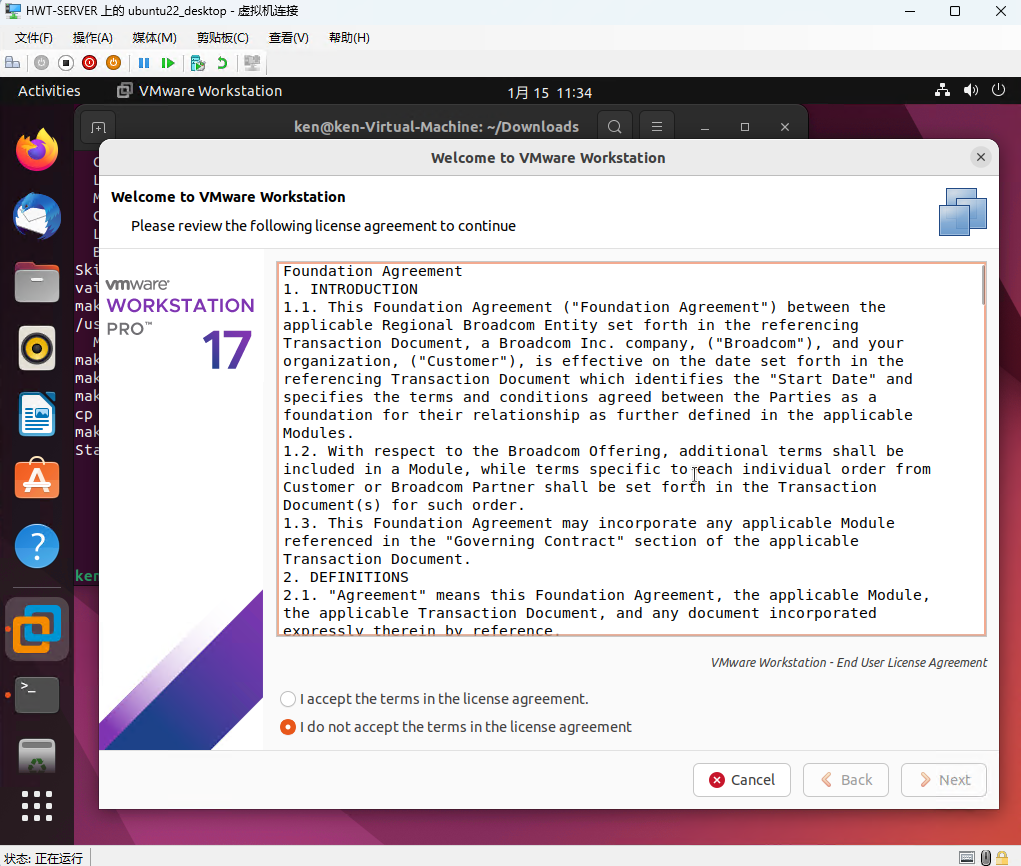Open the Help icon in dock
1021x866 pixels.
coord(37,546)
